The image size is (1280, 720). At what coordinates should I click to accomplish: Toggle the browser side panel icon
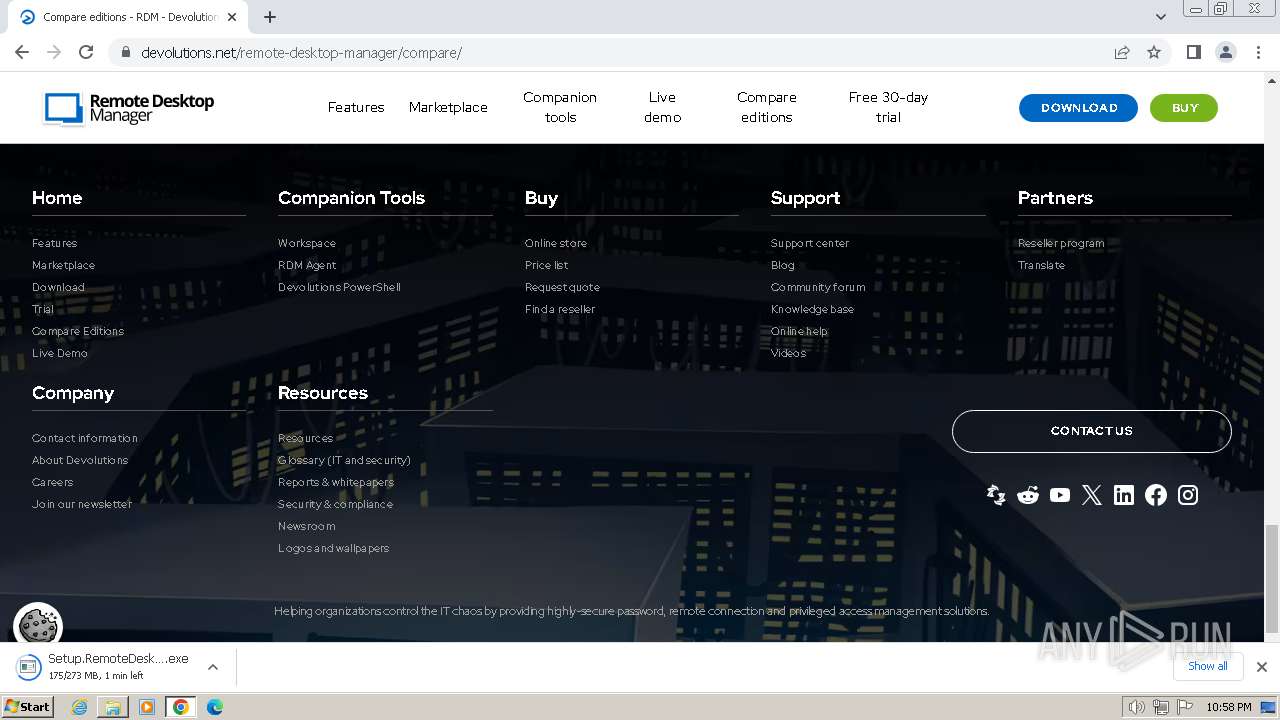click(1194, 52)
